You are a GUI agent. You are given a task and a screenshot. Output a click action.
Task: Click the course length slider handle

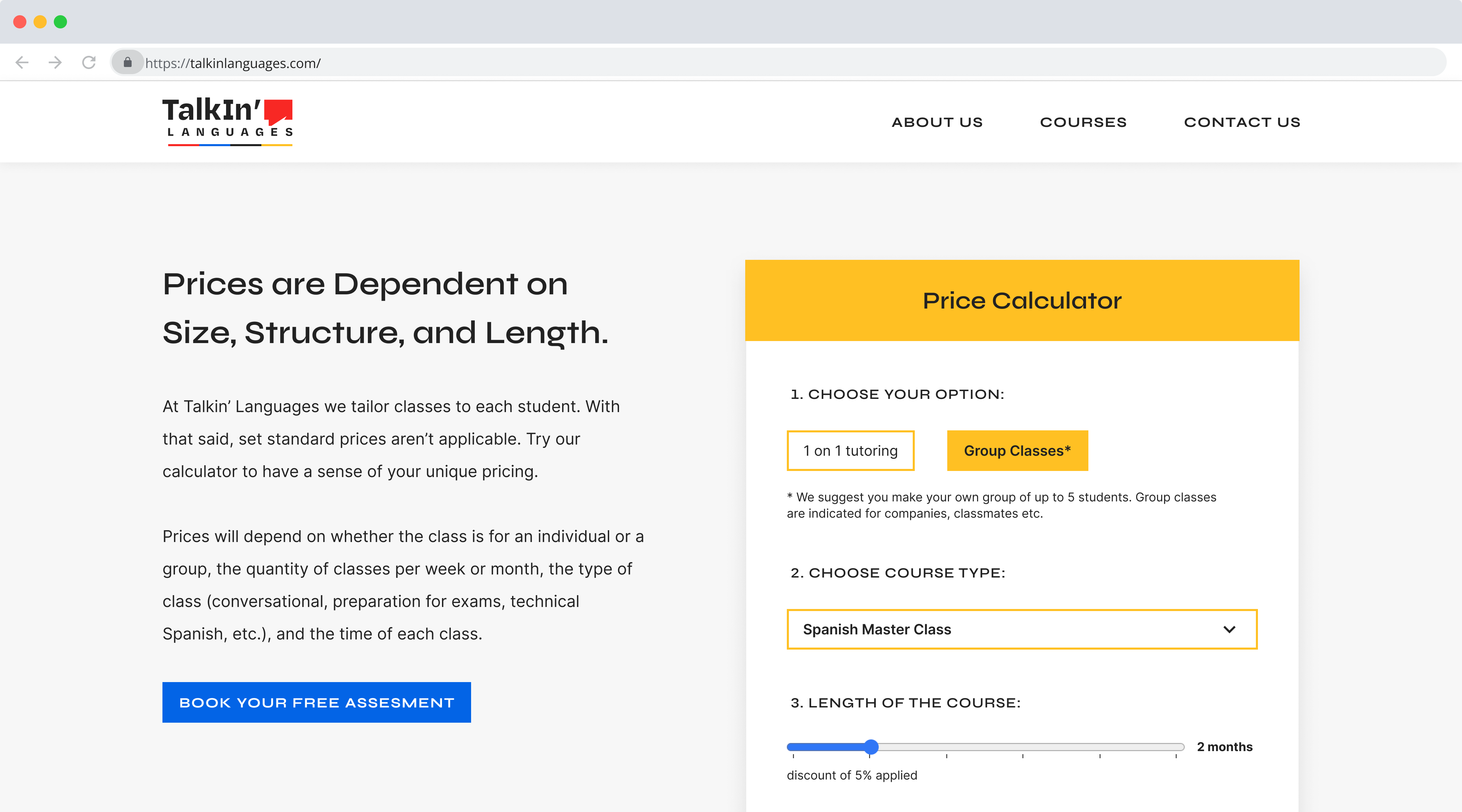click(x=871, y=747)
